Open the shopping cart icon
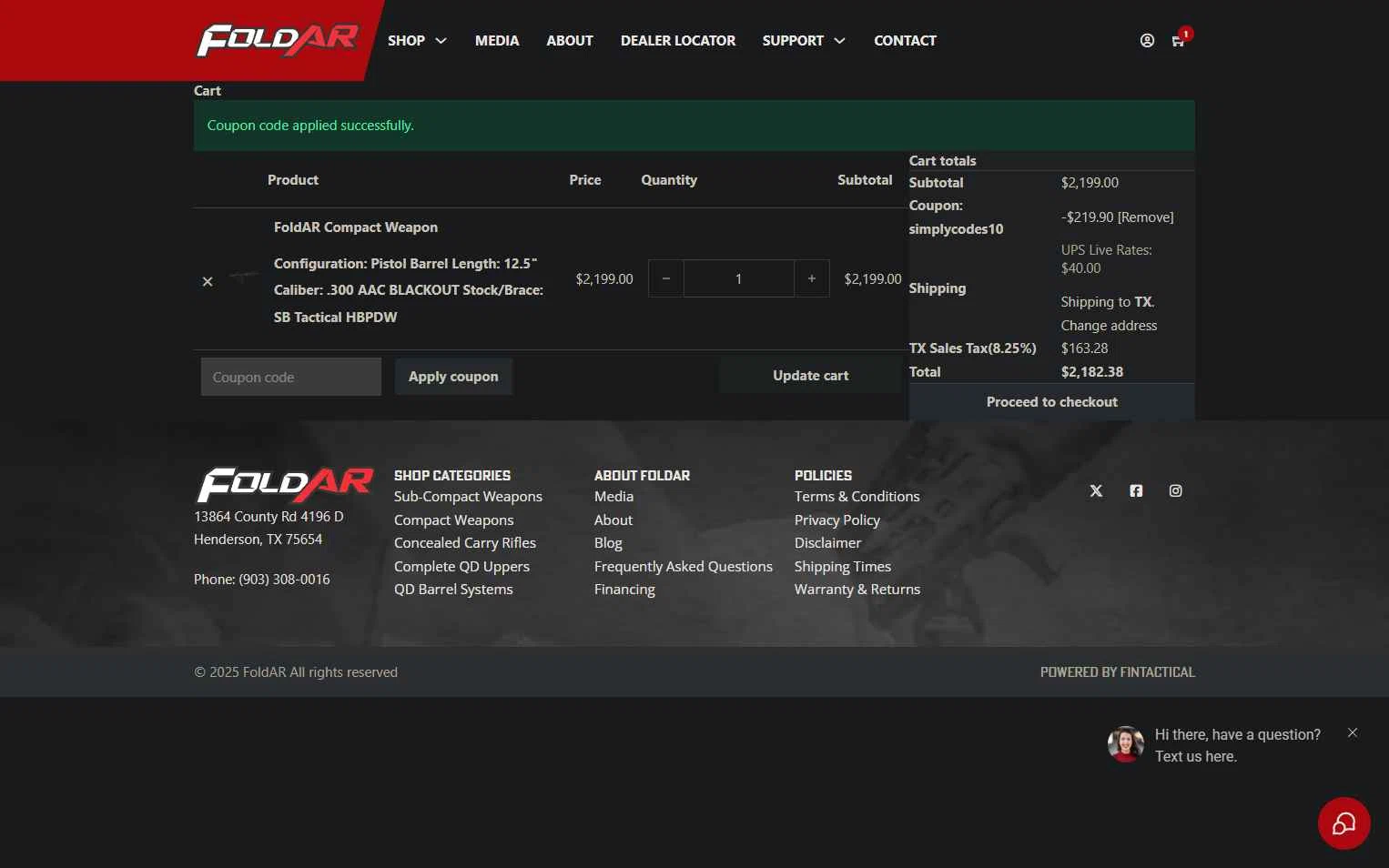 [x=1178, y=41]
